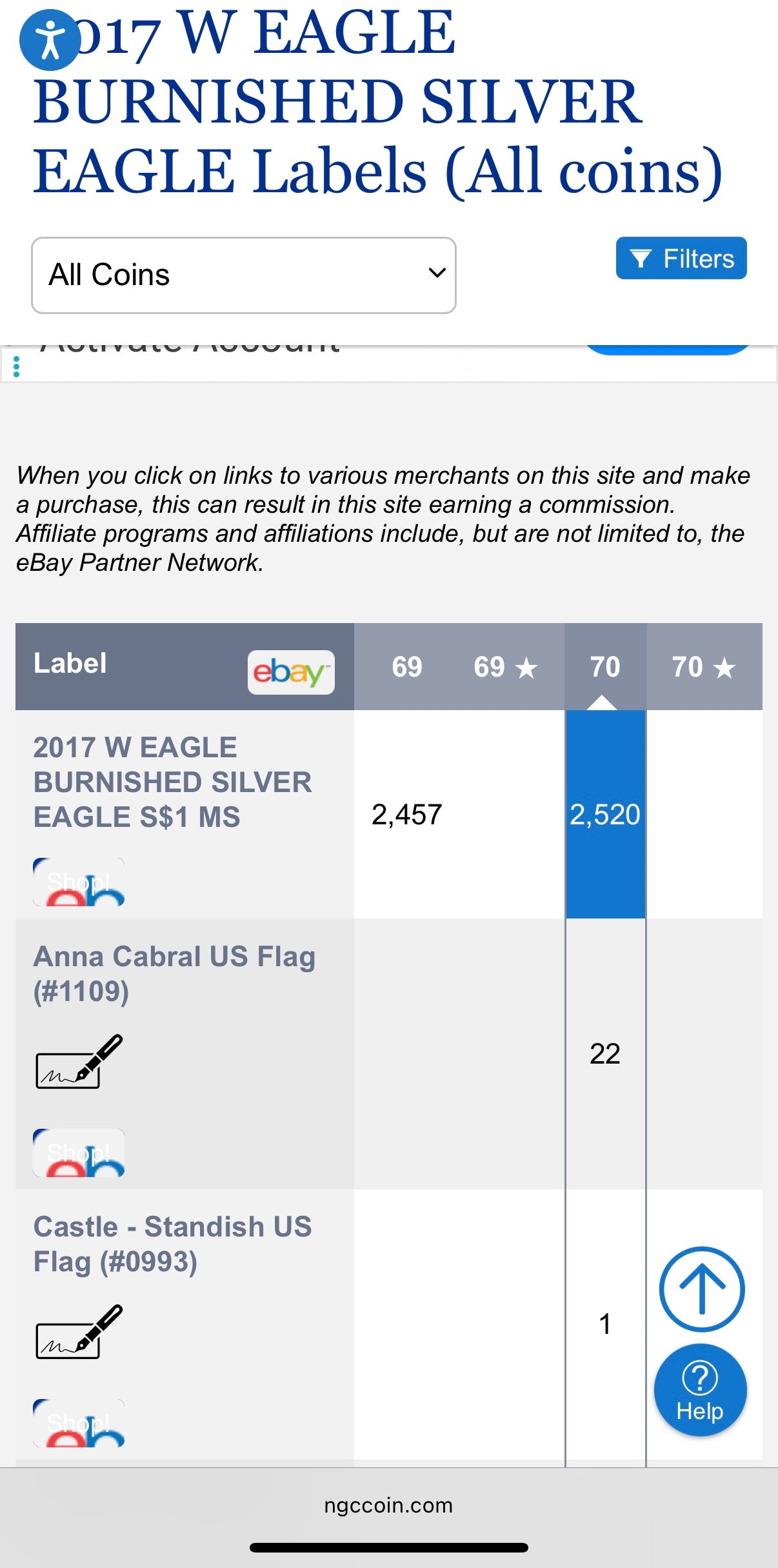Open the All Coins dropdown

click(244, 275)
